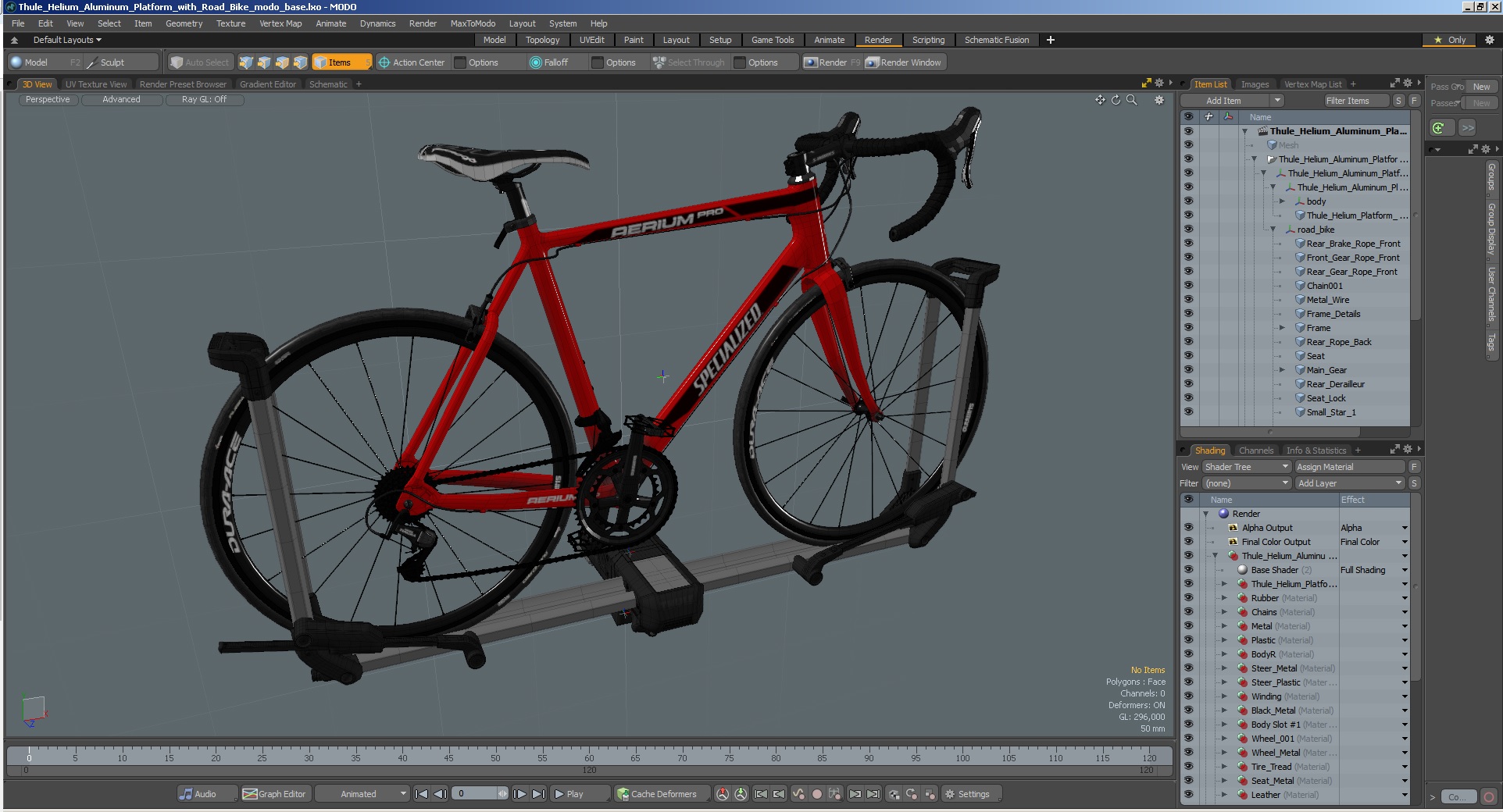Open the Add Layer dropdown
Viewport: 1503px width, 812px height.
(1350, 483)
